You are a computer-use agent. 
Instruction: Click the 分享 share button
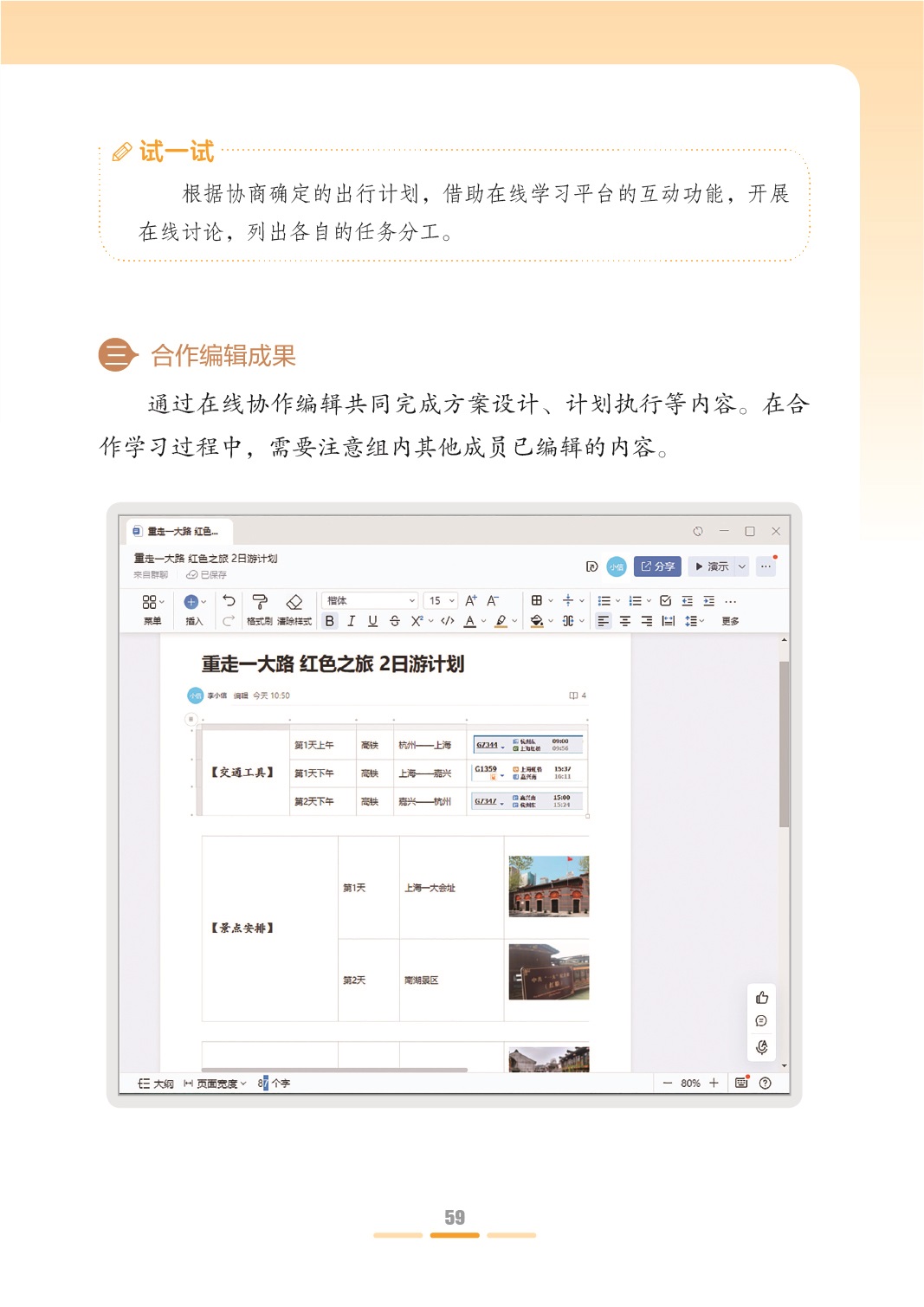pyautogui.click(x=657, y=566)
